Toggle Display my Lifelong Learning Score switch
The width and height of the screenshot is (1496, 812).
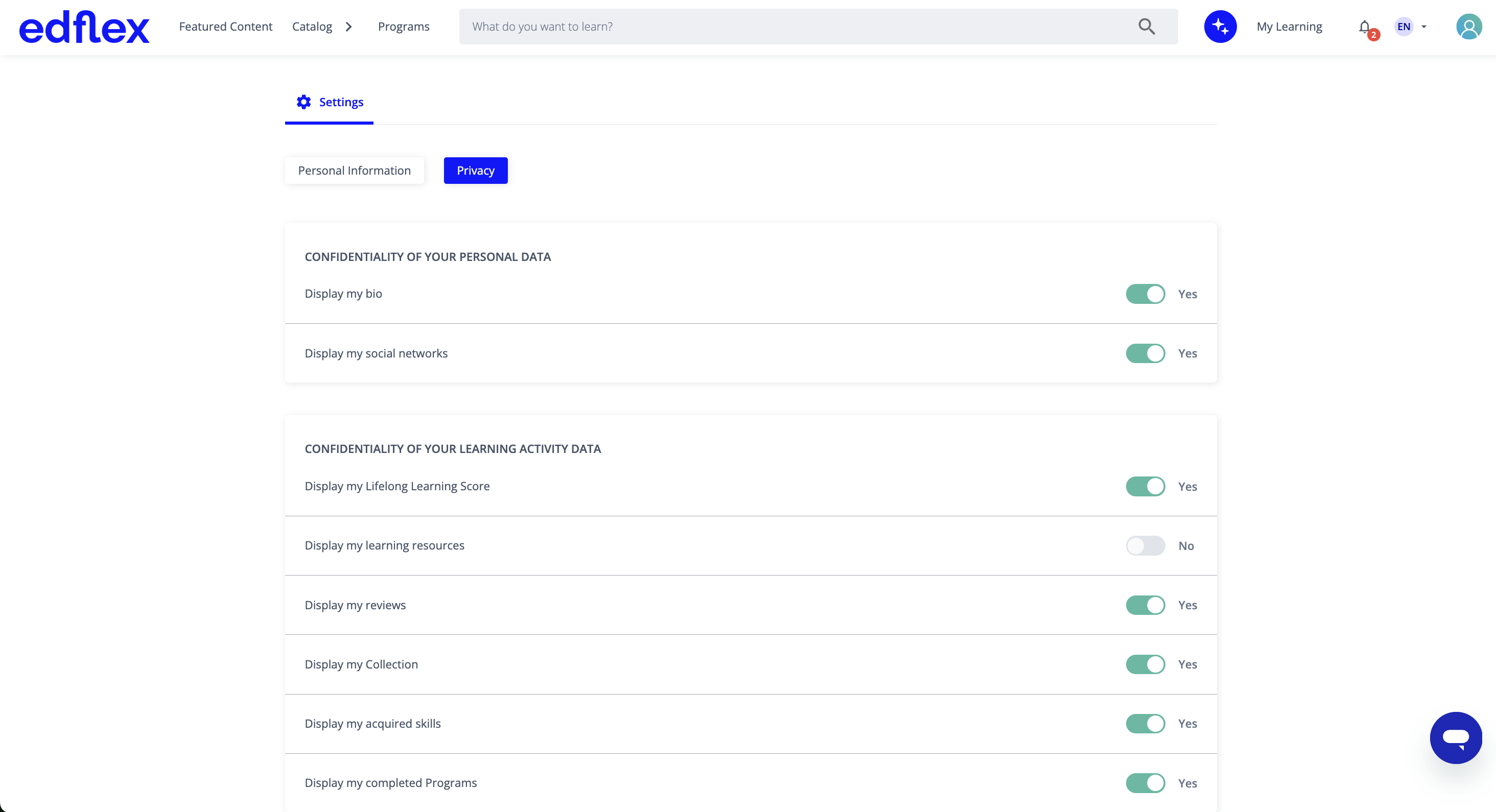coord(1145,486)
